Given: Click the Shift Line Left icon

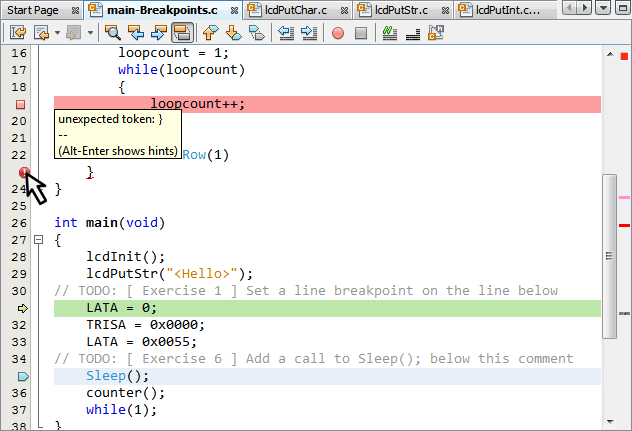Looking at the screenshot, I should pos(285,33).
